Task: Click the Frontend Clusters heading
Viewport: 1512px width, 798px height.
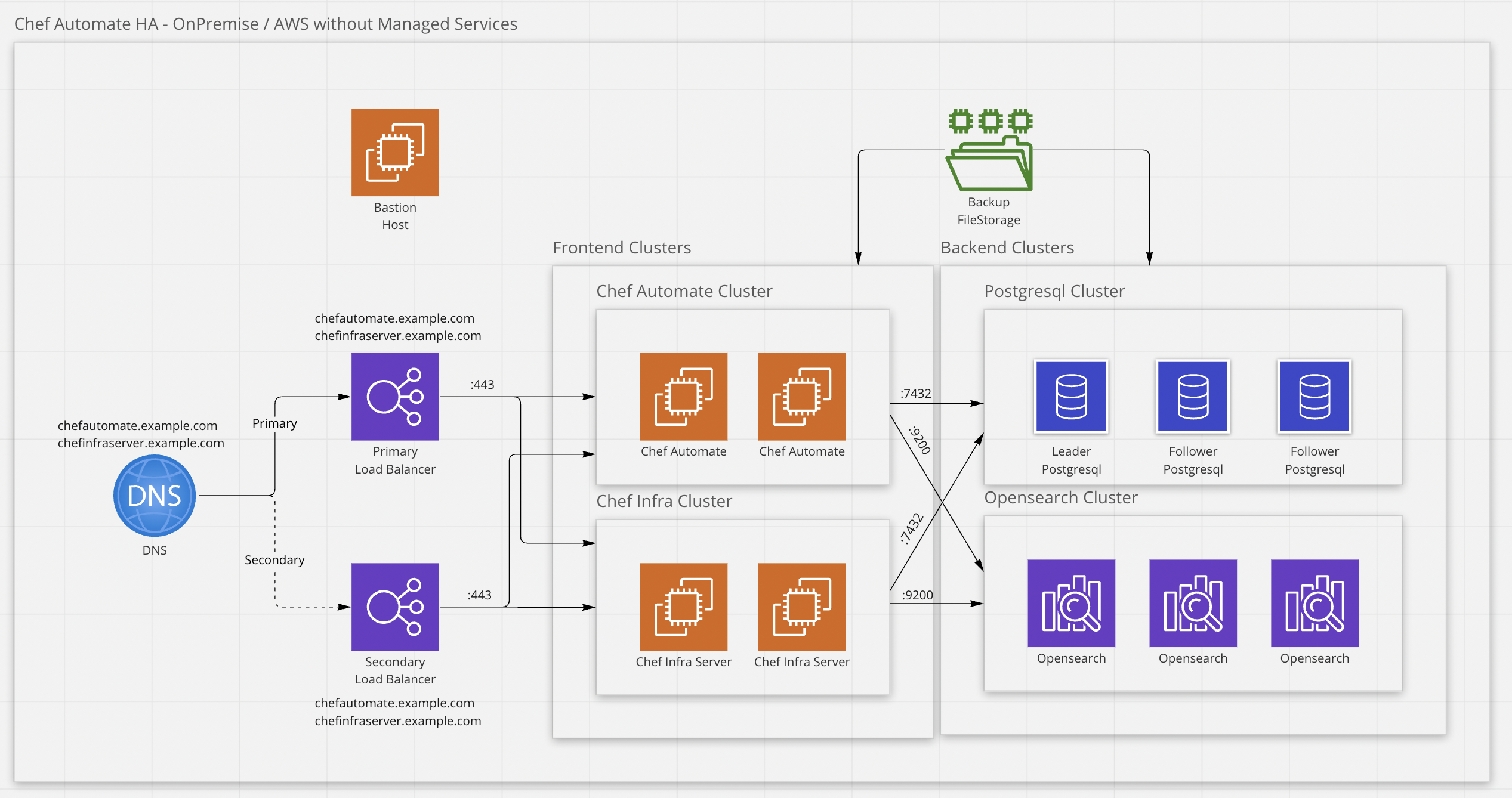Action: click(622, 248)
